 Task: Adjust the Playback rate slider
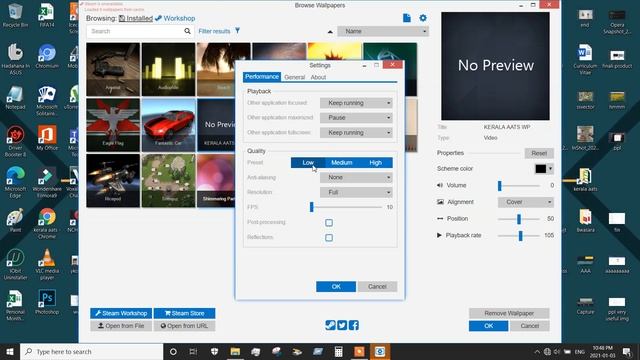point(520,236)
